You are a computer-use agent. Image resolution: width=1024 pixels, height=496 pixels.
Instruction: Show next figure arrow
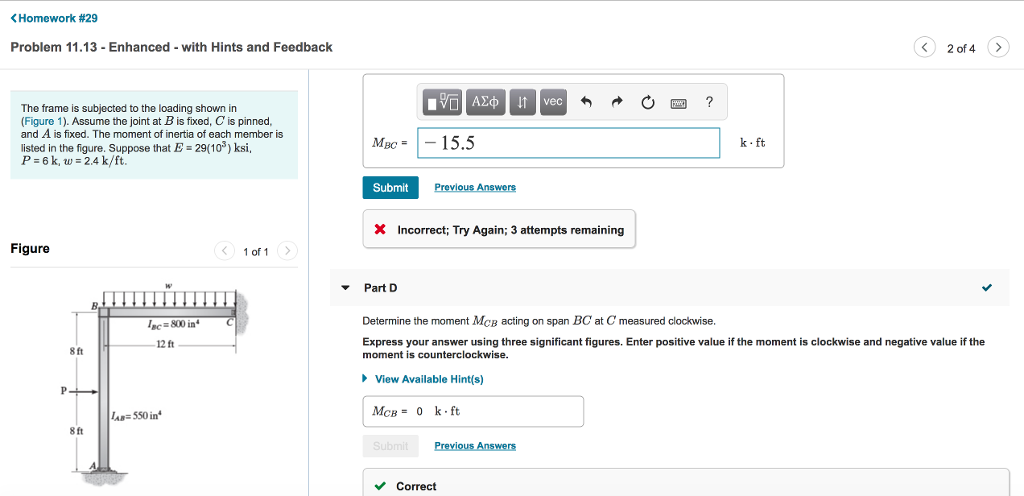(287, 251)
